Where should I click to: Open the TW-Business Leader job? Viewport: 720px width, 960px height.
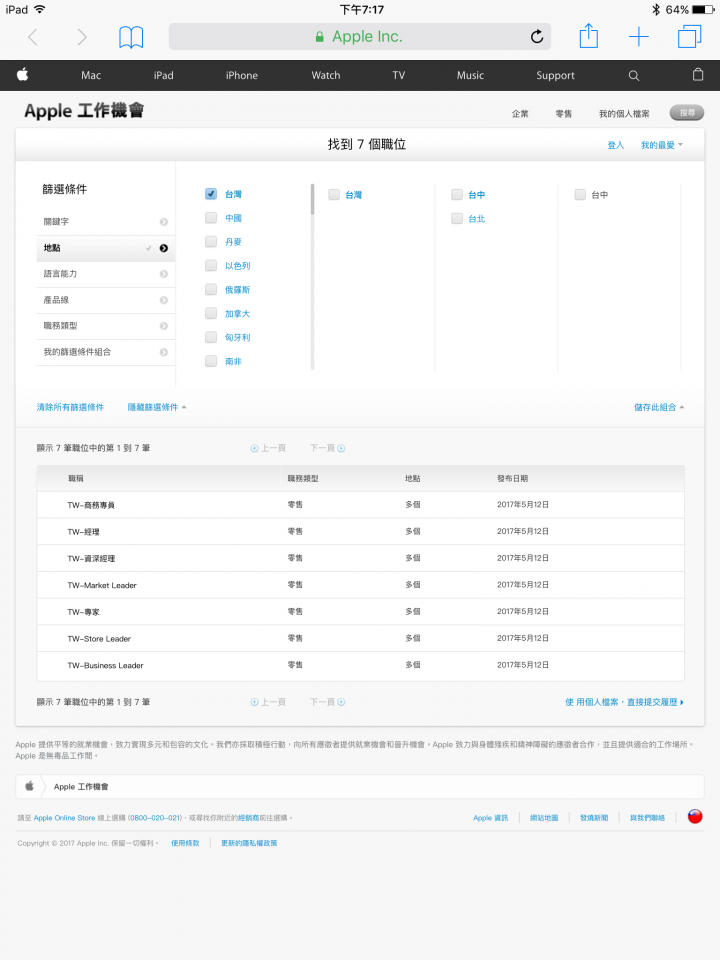coord(105,666)
